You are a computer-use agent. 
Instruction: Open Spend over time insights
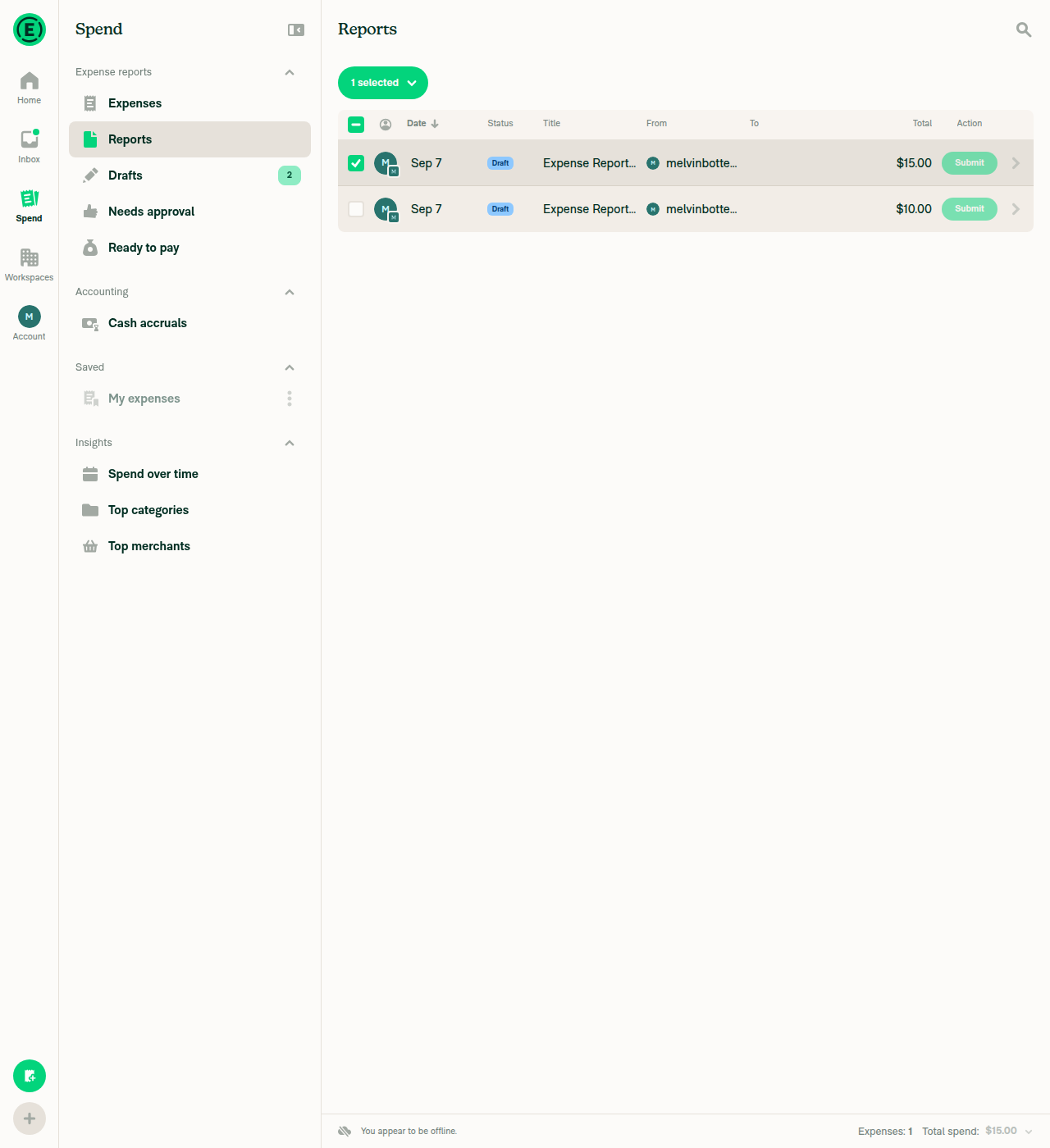click(x=189, y=474)
